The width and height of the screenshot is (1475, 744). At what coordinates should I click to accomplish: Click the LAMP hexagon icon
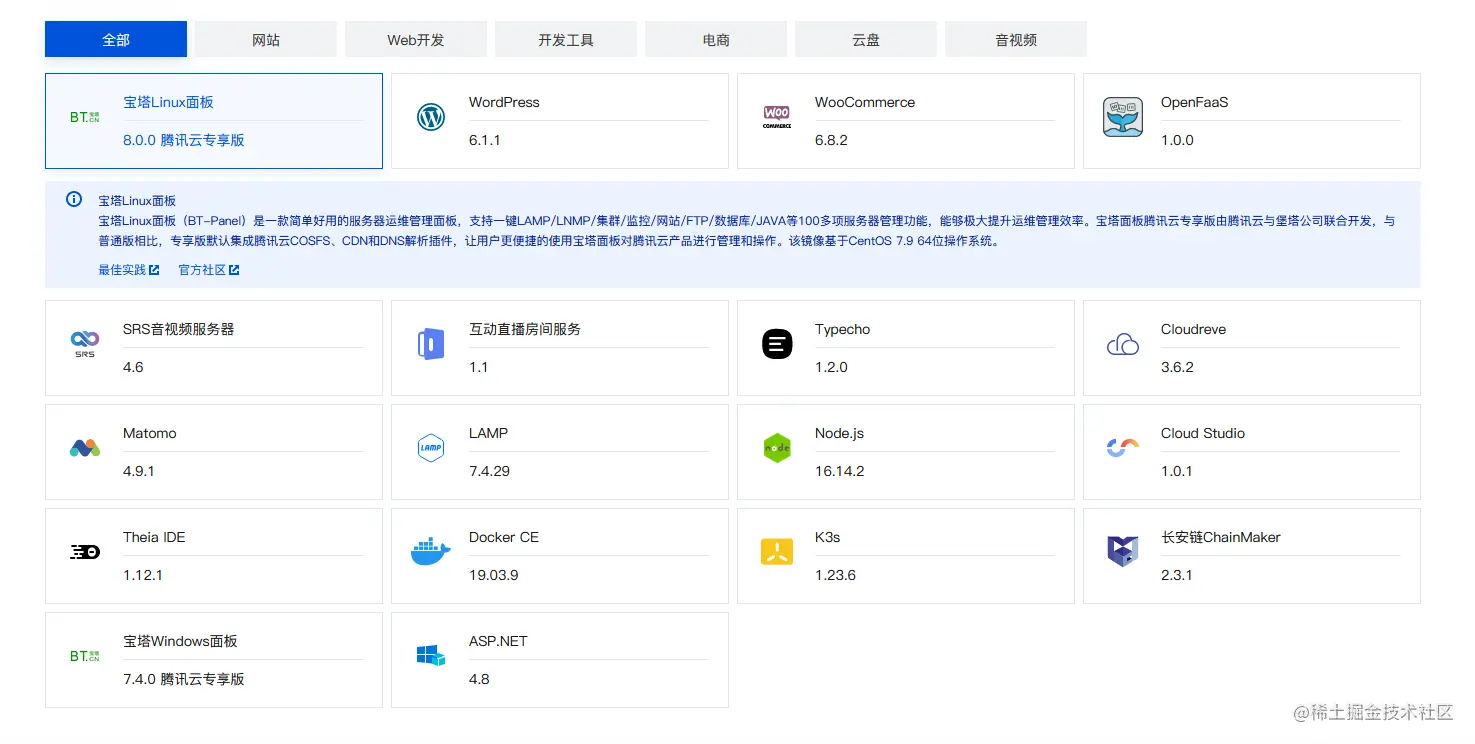(430, 448)
